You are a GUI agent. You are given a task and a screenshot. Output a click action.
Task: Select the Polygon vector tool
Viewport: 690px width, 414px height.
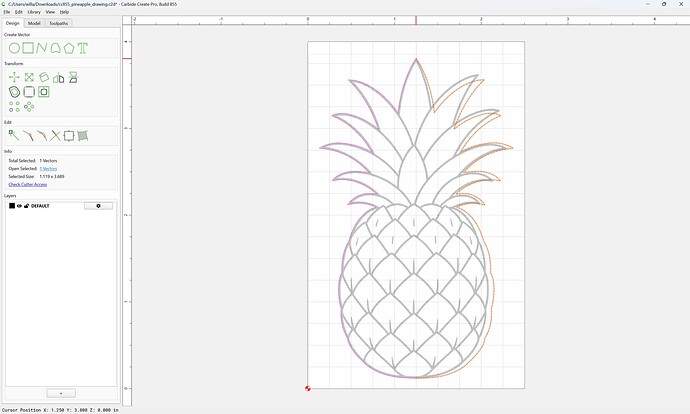tap(69, 48)
